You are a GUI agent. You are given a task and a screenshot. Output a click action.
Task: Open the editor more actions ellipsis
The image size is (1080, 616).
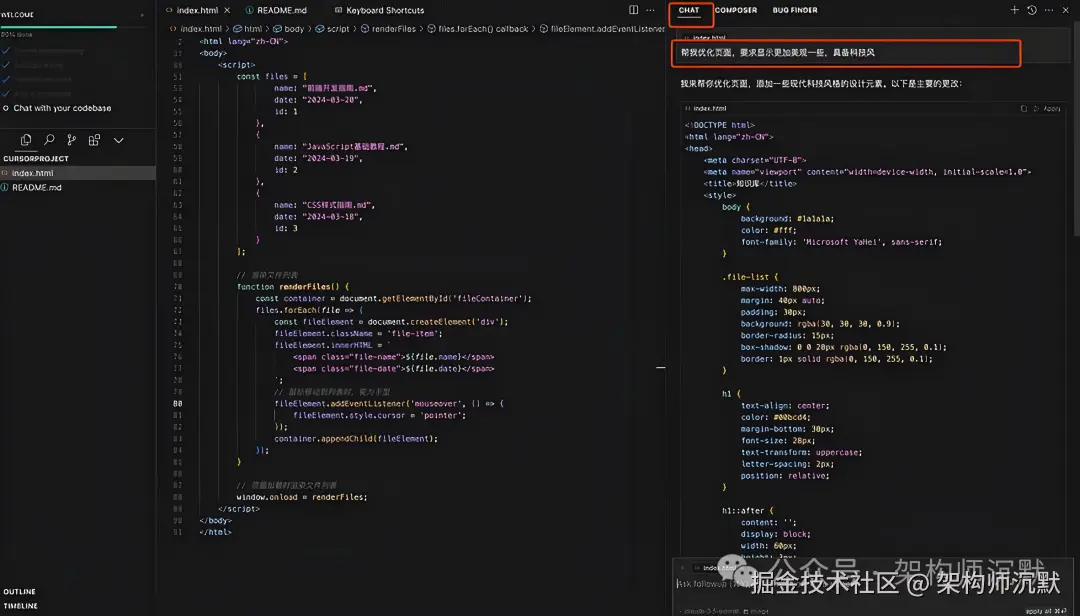(650, 10)
